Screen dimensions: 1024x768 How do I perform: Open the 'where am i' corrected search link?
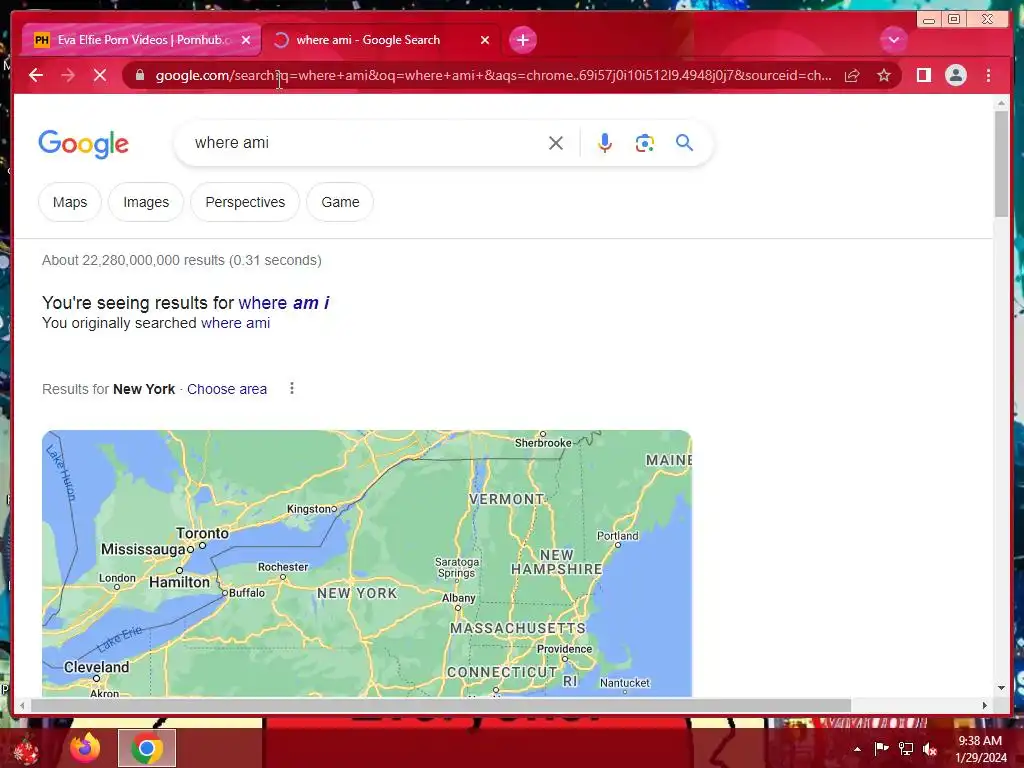tap(284, 303)
